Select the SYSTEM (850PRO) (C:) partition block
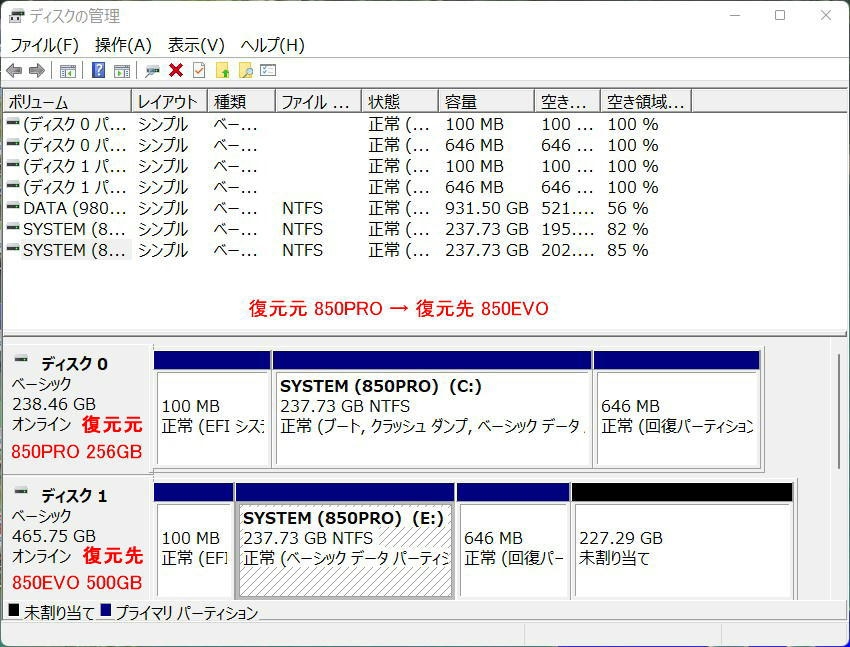This screenshot has height=647, width=850. tap(432, 409)
